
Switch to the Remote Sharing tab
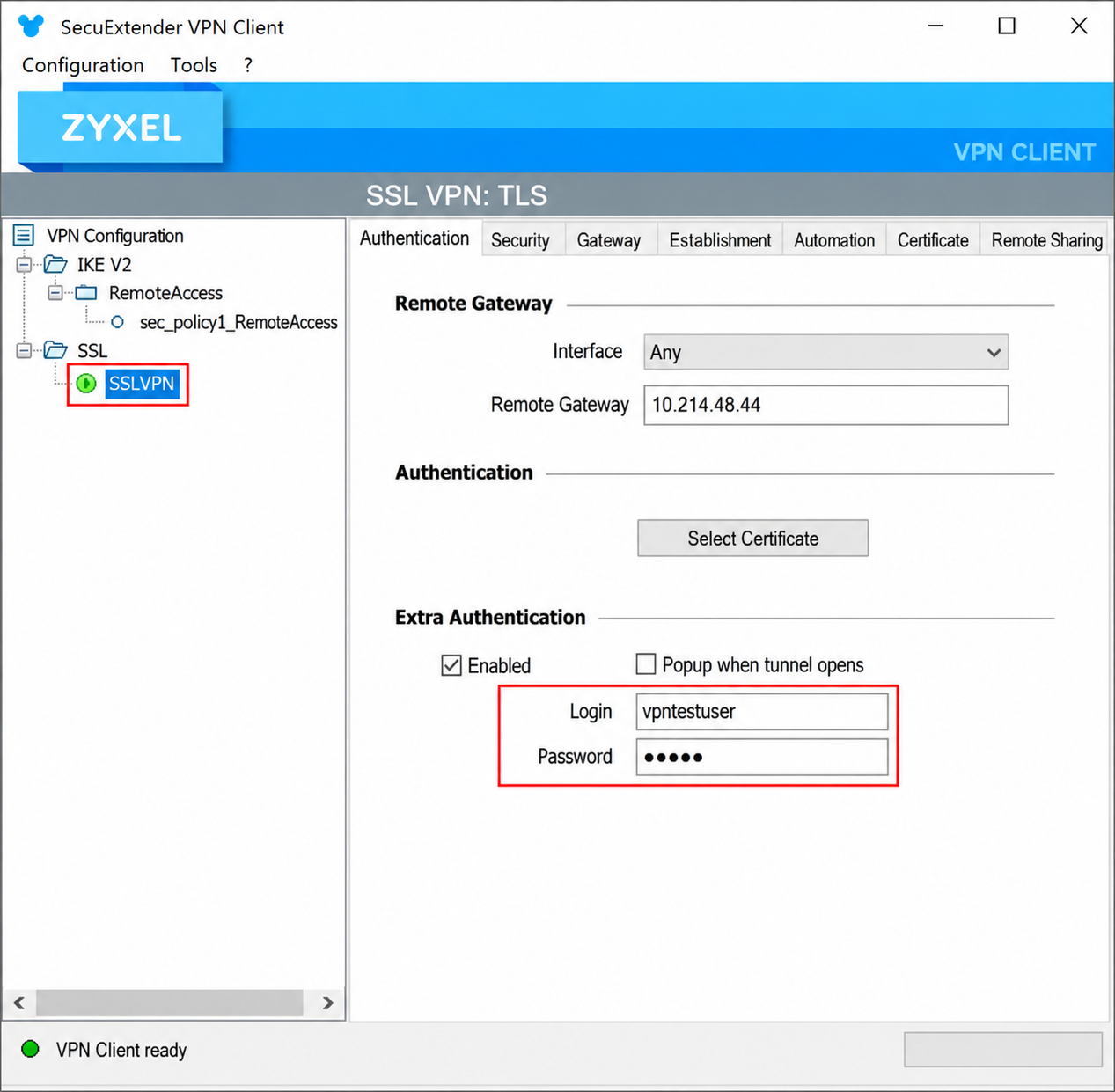point(1046,240)
